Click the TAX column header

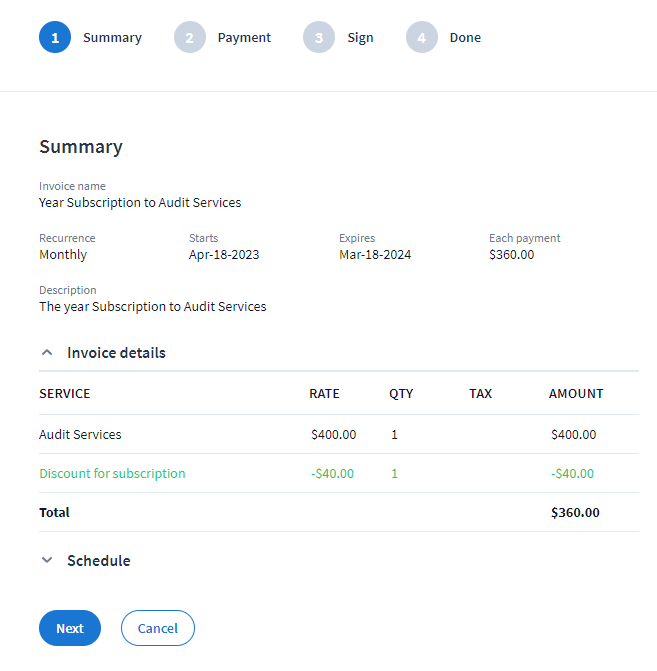click(x=480, y=394)
